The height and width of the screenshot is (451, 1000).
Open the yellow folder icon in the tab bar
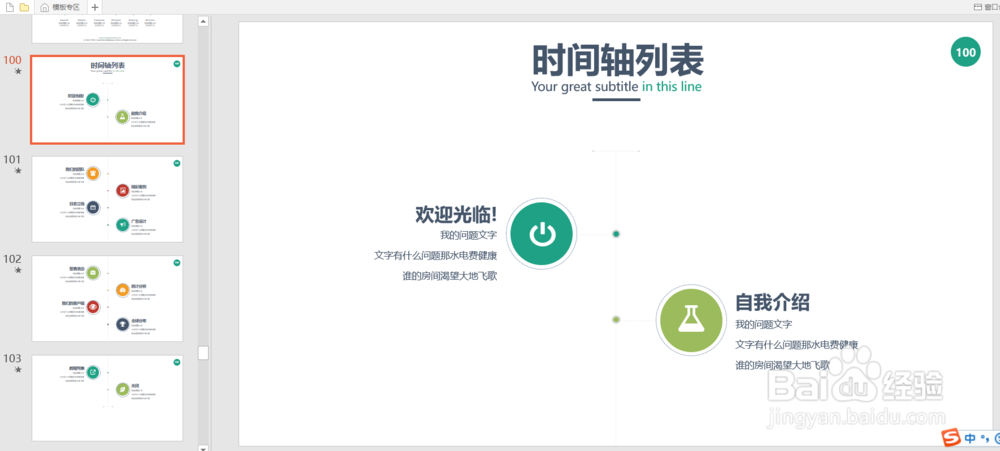pyautogui.click(x=24, y=7)
